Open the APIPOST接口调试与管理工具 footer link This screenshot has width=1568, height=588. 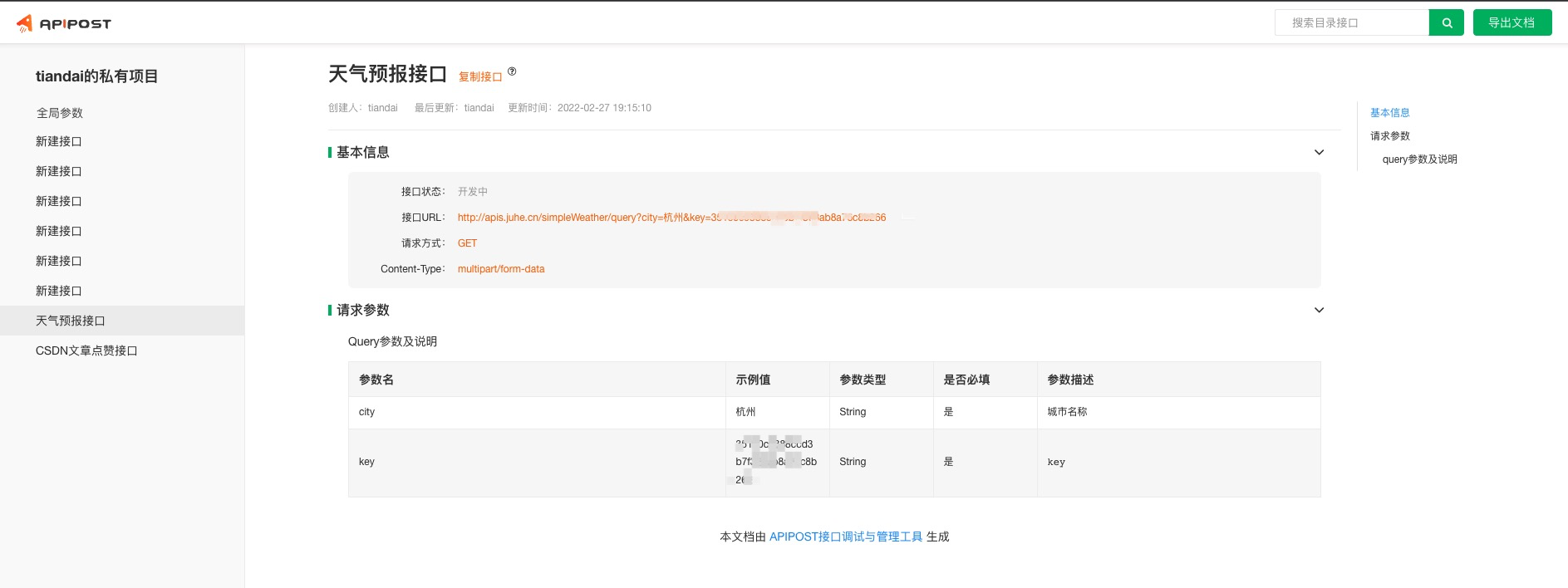(x=845, y=537)
